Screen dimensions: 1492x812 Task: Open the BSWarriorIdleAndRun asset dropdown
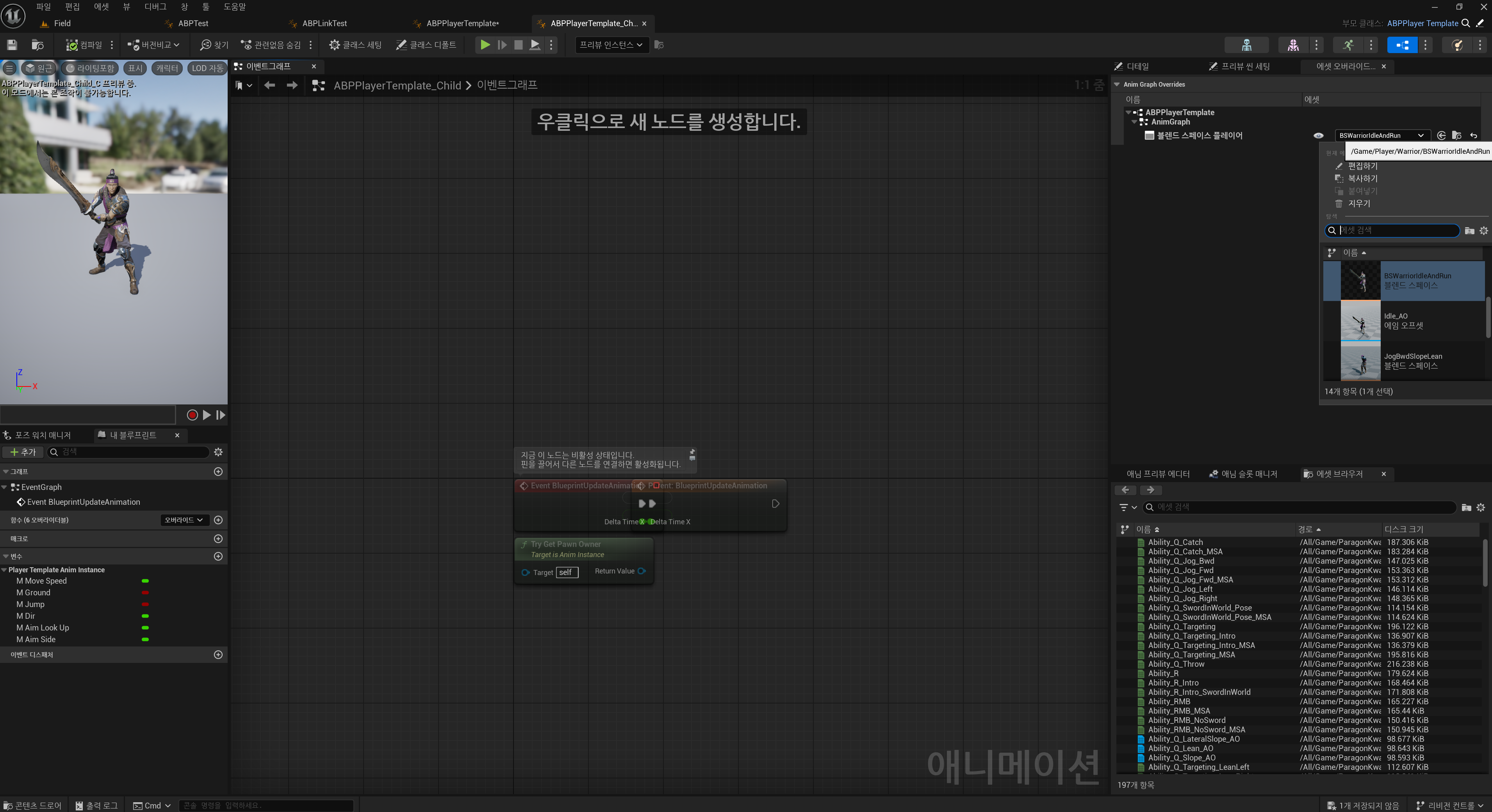1381,135
